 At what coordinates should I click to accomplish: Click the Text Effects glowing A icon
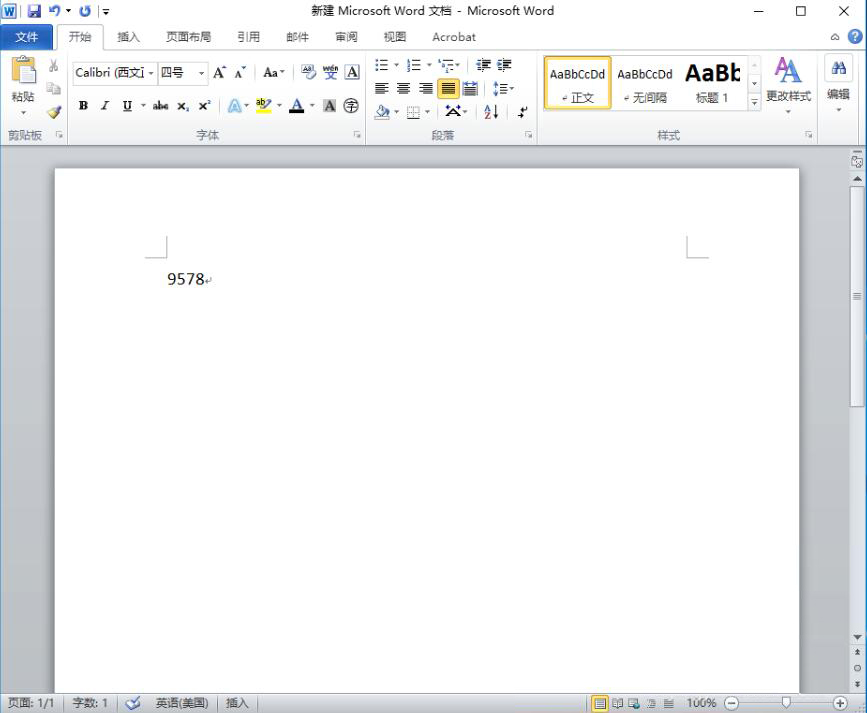click(234, 106)
